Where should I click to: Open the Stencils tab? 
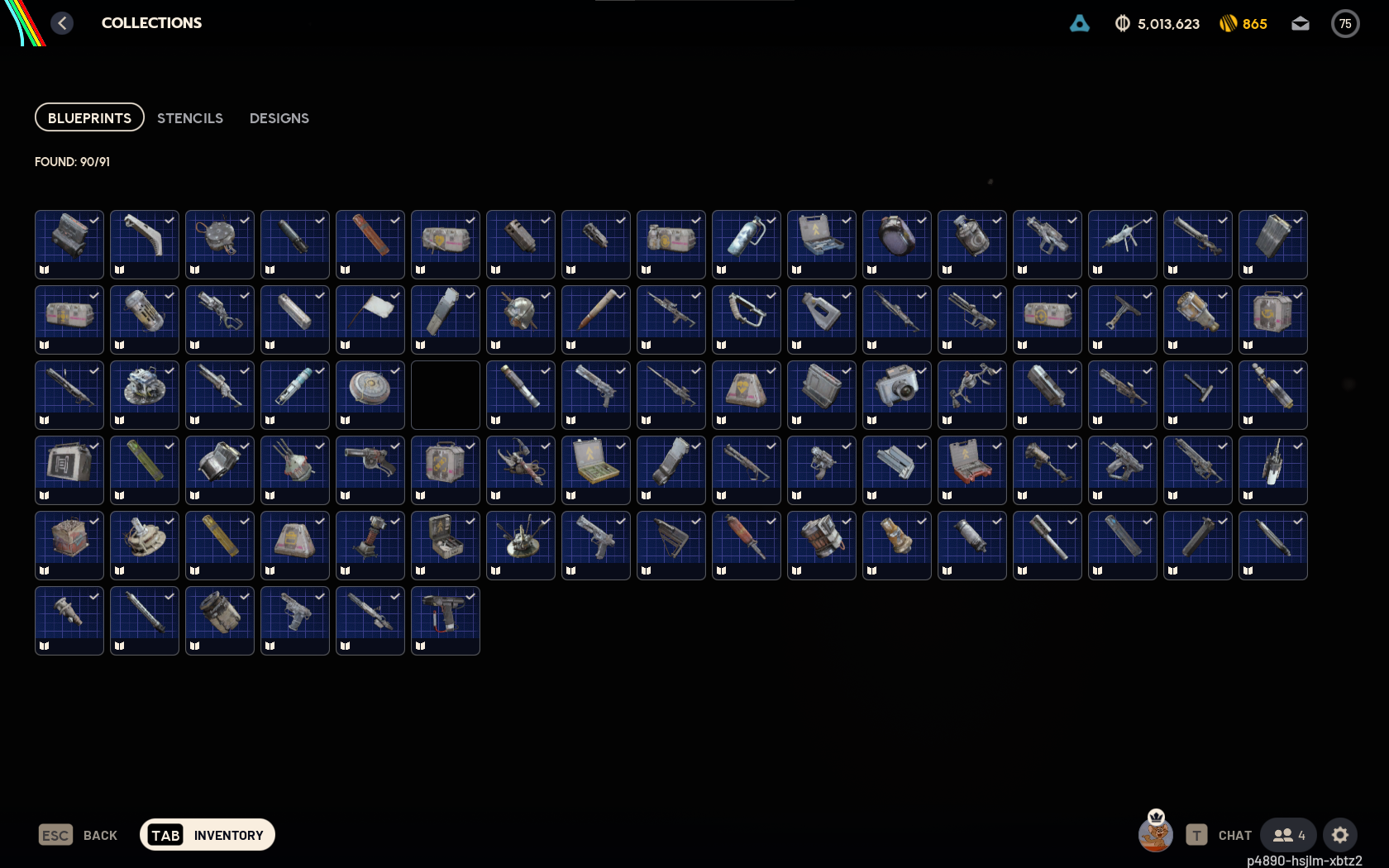(x=190, y=118)
